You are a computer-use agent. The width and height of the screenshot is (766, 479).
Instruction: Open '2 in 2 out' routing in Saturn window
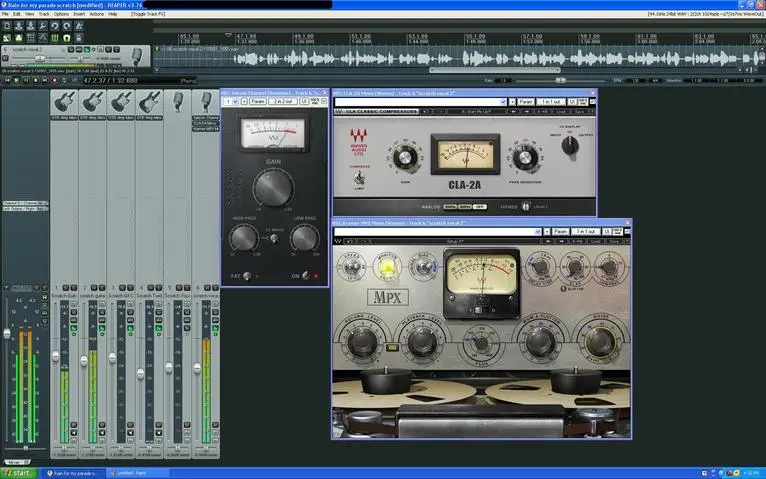pos(283,102)
